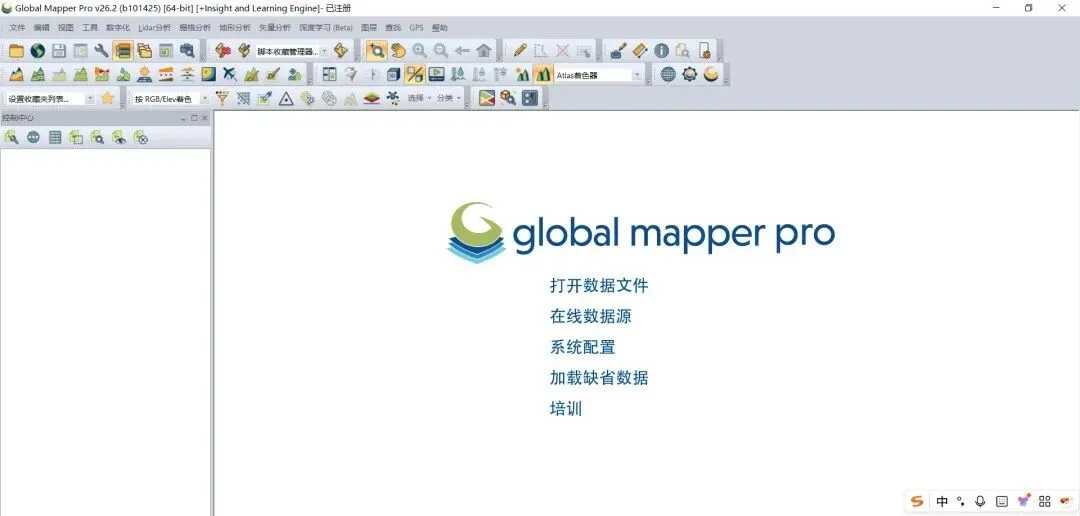Click the binoculars search icon
This screenshot has width=1080, height=516.
click(x=187, y=50)
